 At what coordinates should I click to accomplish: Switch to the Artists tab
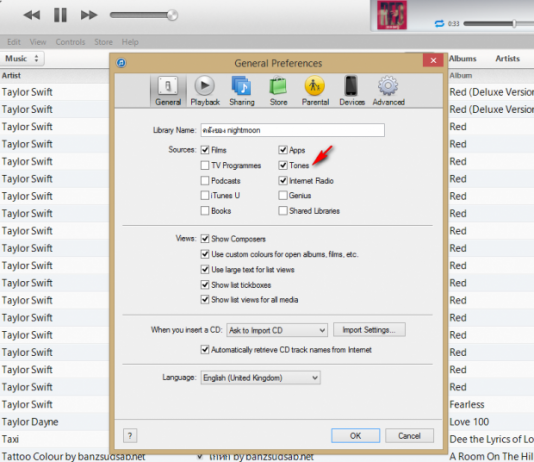point(507,59)
